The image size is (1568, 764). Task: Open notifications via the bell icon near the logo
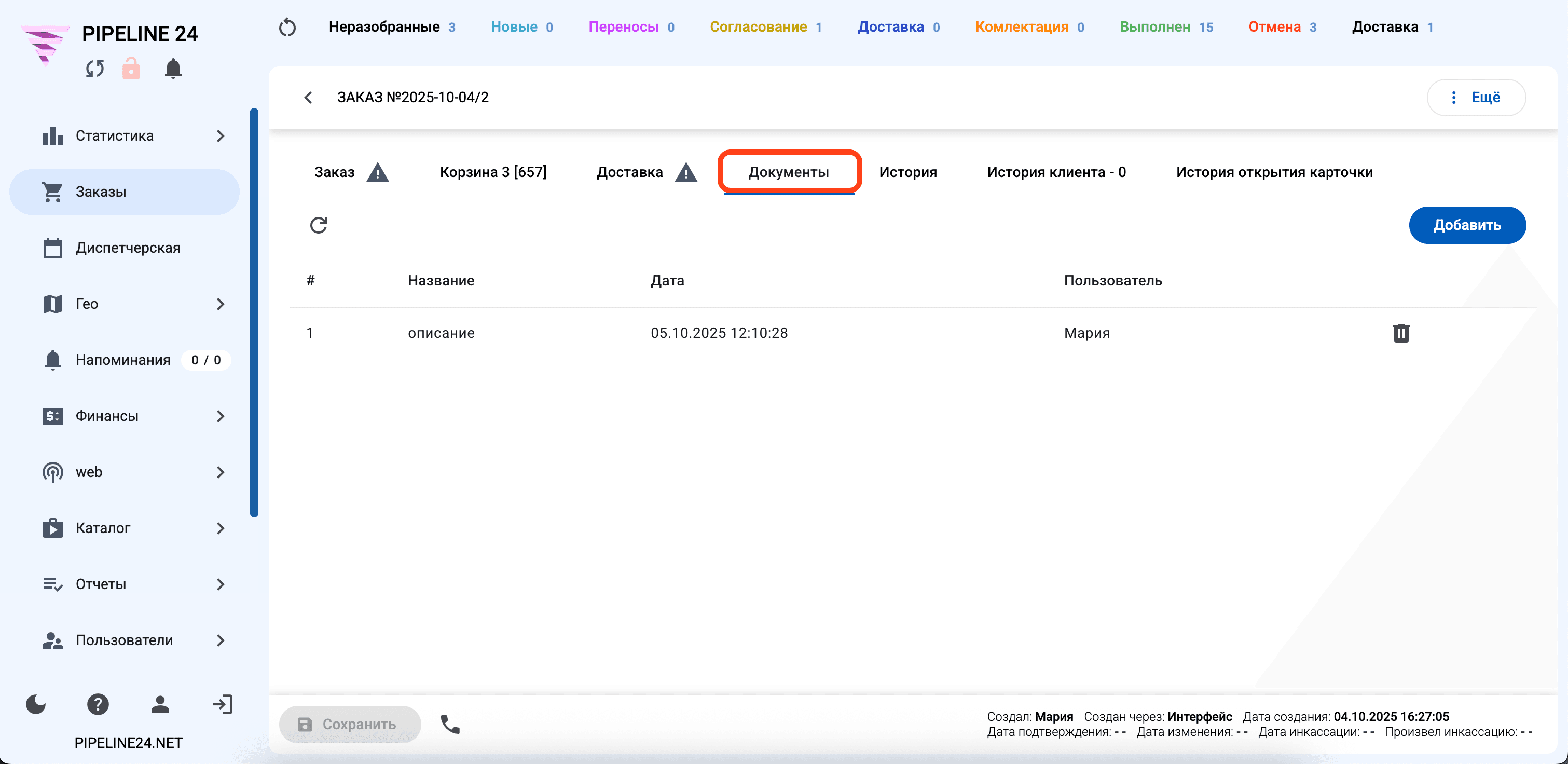coord(173,68)
